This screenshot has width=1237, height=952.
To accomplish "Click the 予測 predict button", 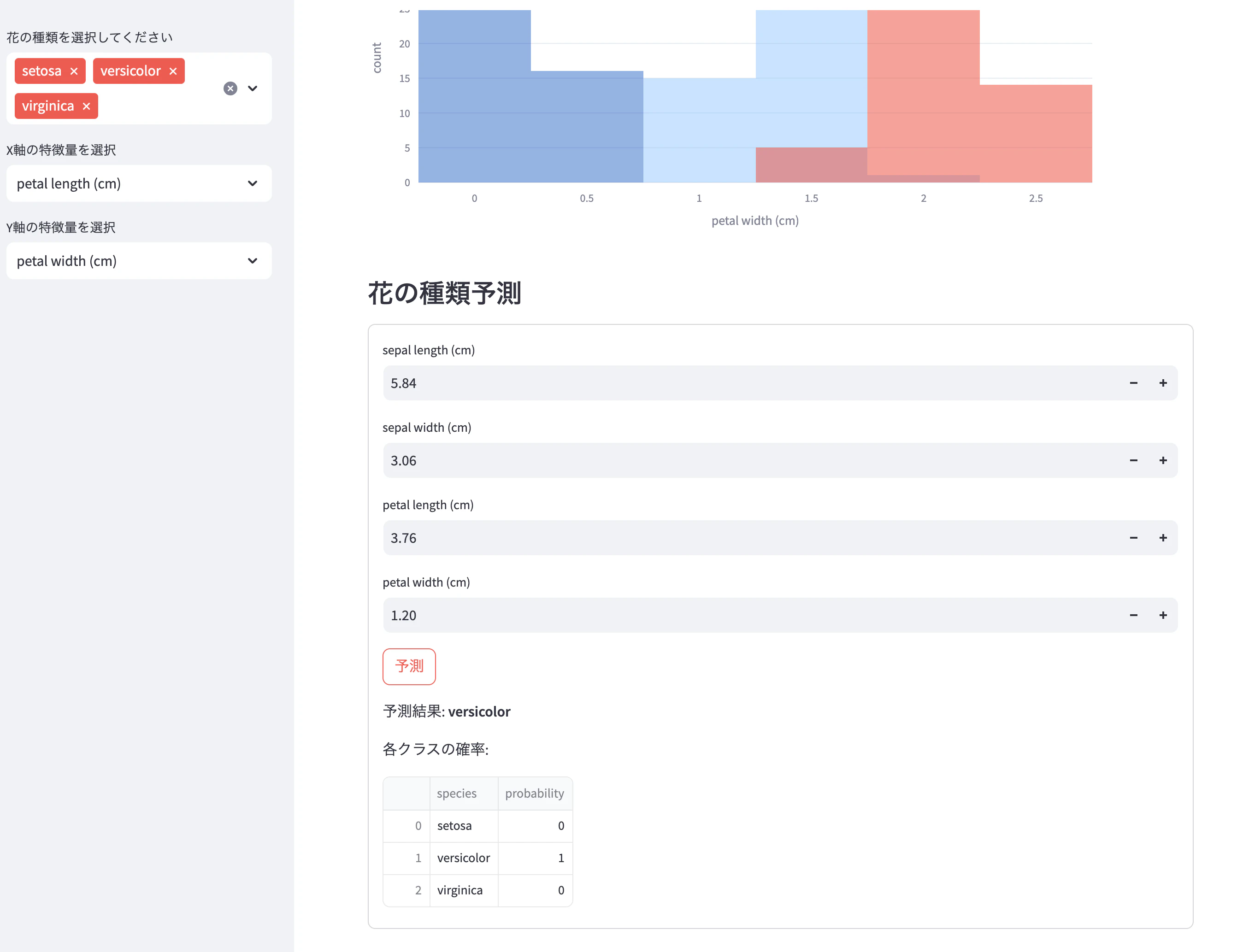I will click(x=409, y=667).
